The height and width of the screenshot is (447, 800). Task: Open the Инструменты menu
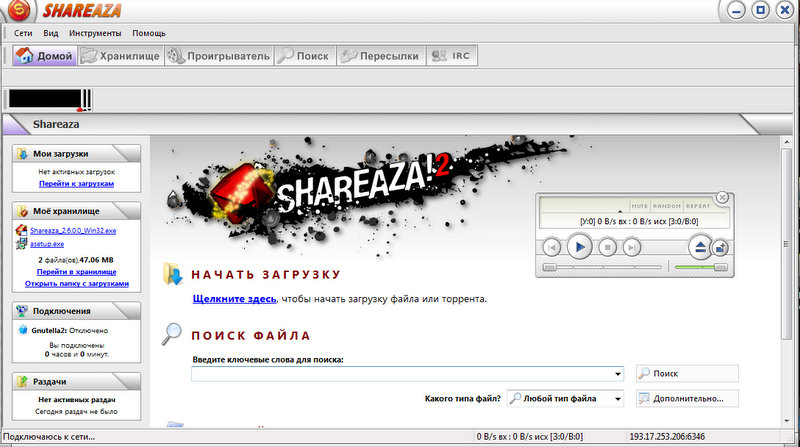[x=95, y=33]
